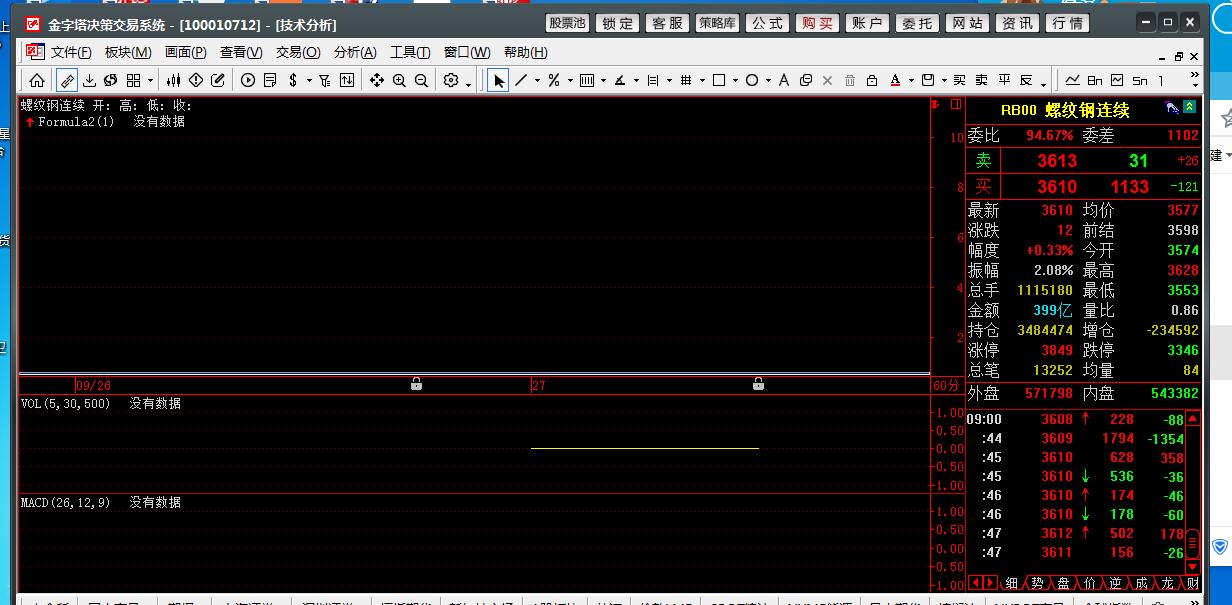This screenshot has height=605, width=1232.
Task: Click the up-down sort arrows icon
Action: pyautogui.click(x=347, y=81)
